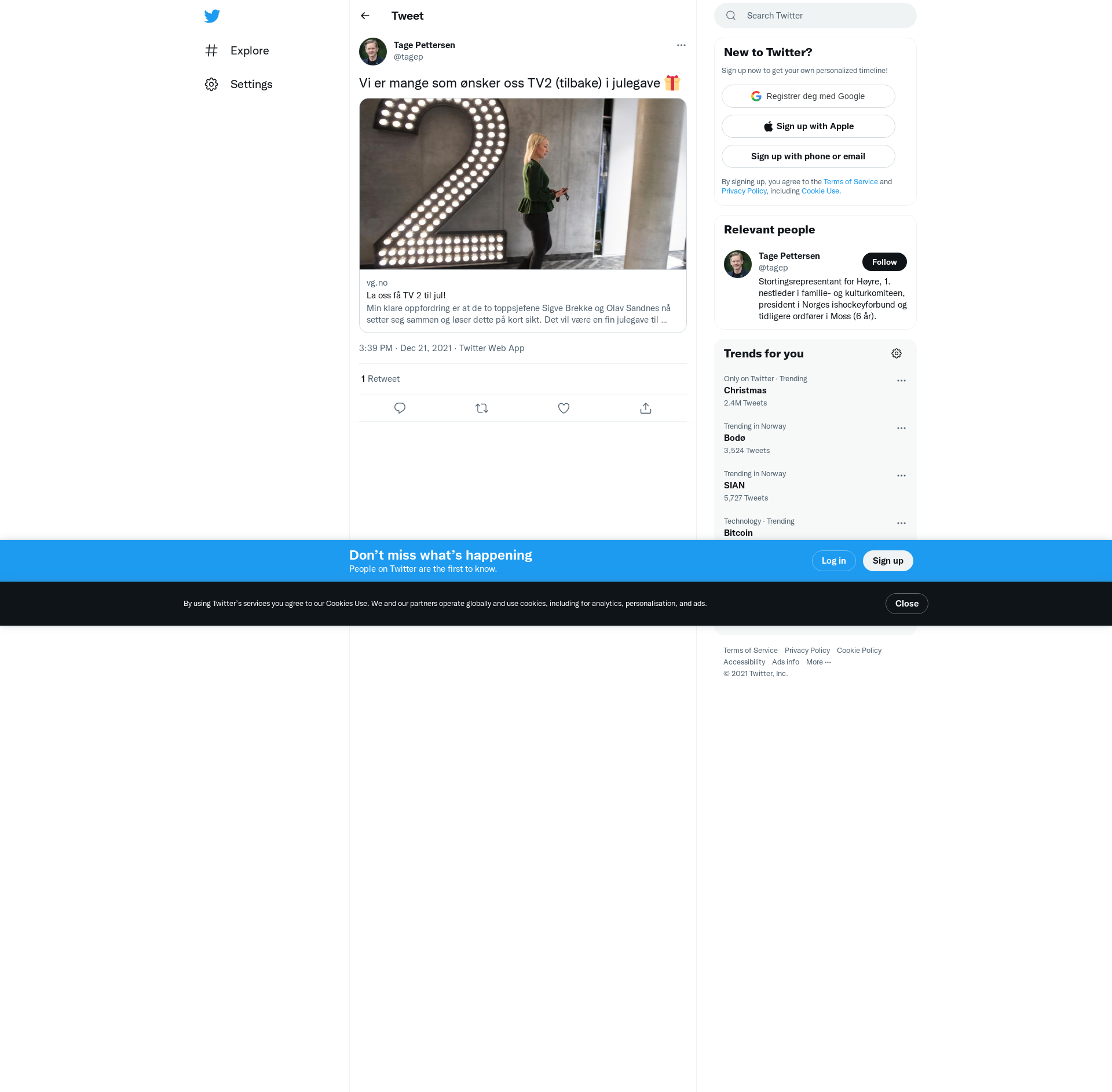Screen dimensions: 1112x1092
Task: Open Tage Pettersen's avatar in Relevant people
Action: point(738,264)
